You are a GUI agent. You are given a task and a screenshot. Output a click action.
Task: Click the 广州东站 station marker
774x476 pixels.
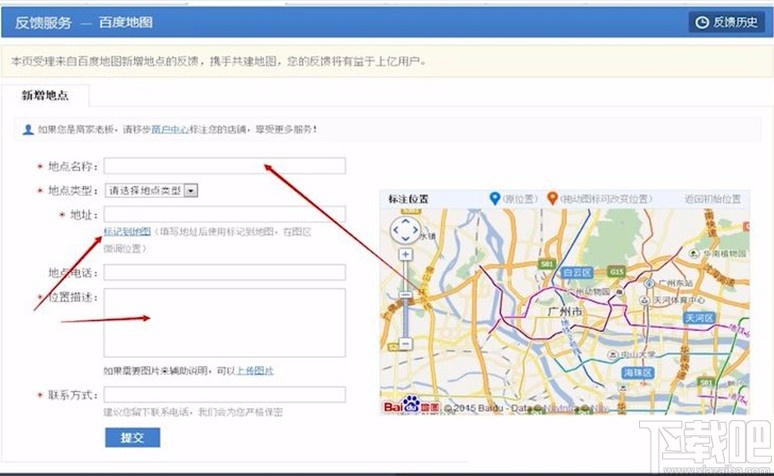pos(650,283)
